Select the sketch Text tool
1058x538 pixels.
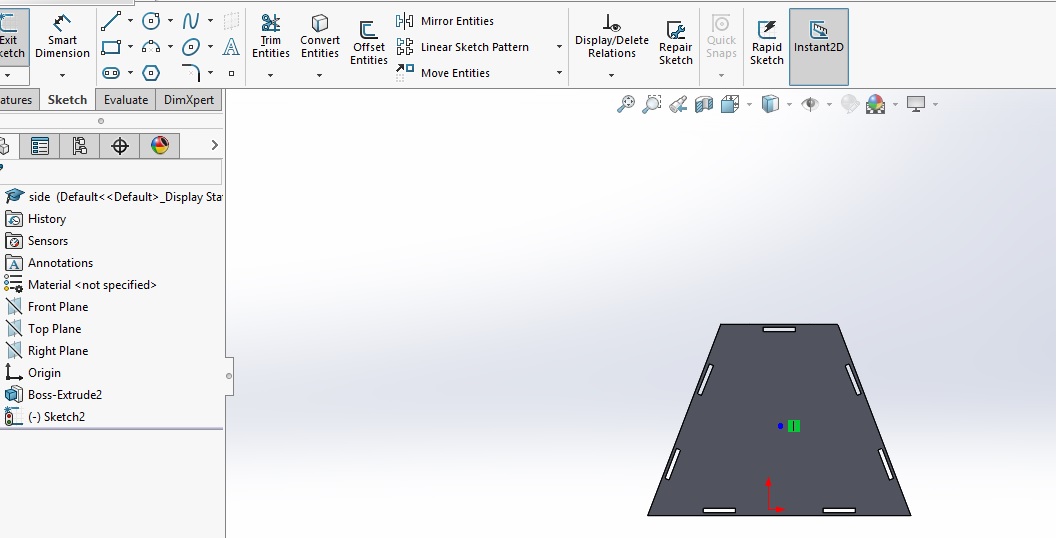point(231,47)
